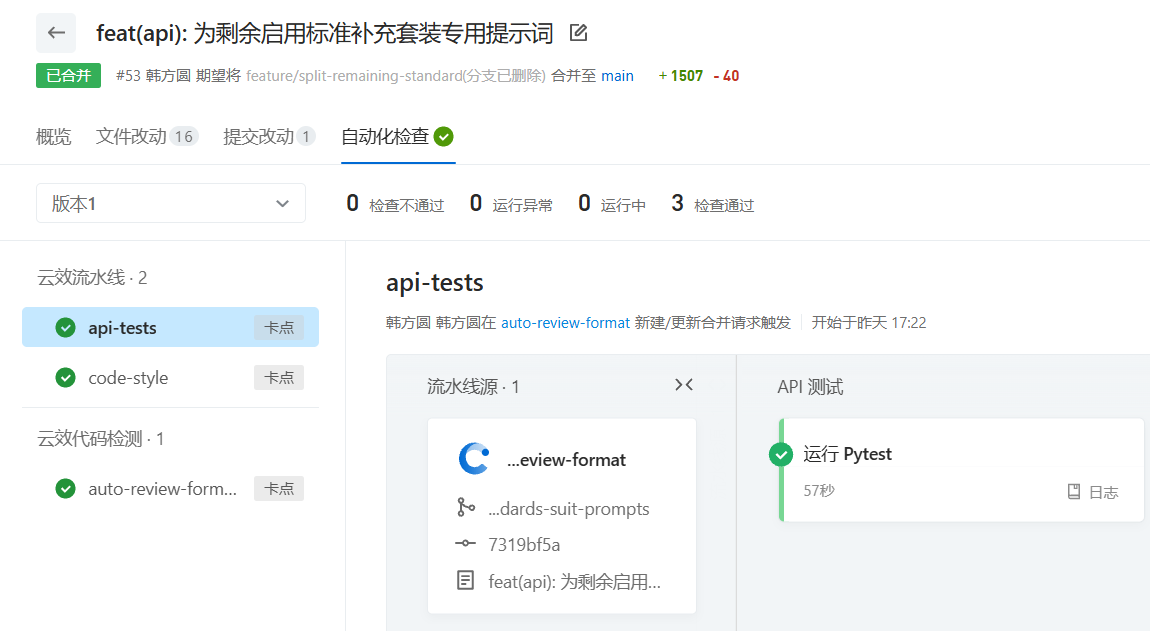Click the API 测试 stage heading

810,387
